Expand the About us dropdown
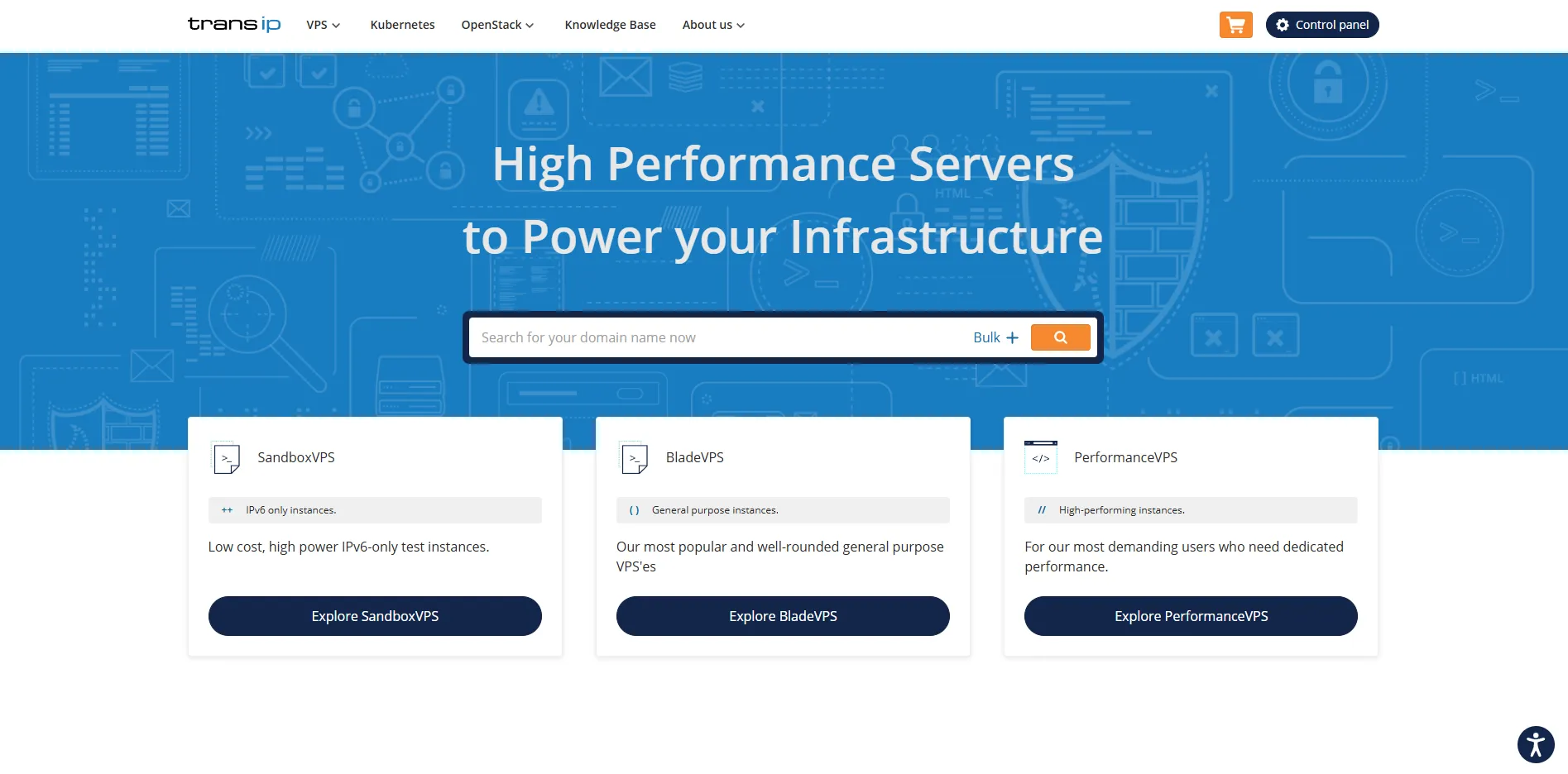Image resolution: width=1568 pixels, height=774 pixels. tap(712, 25)
